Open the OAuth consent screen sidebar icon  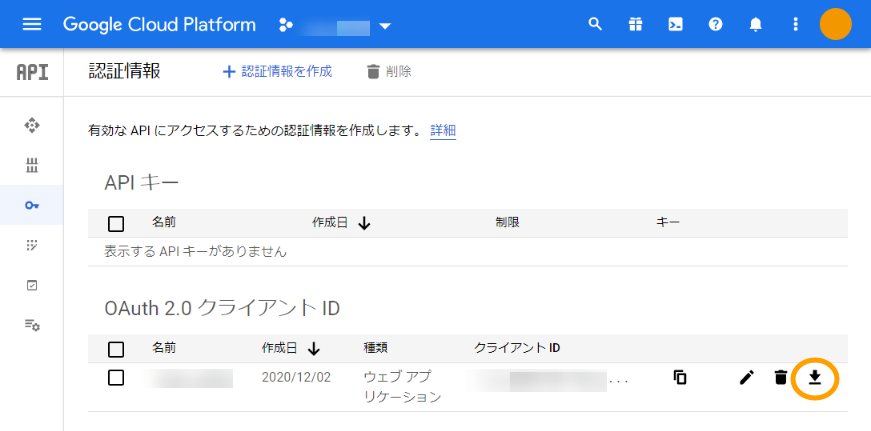click(x=32, y=245)
